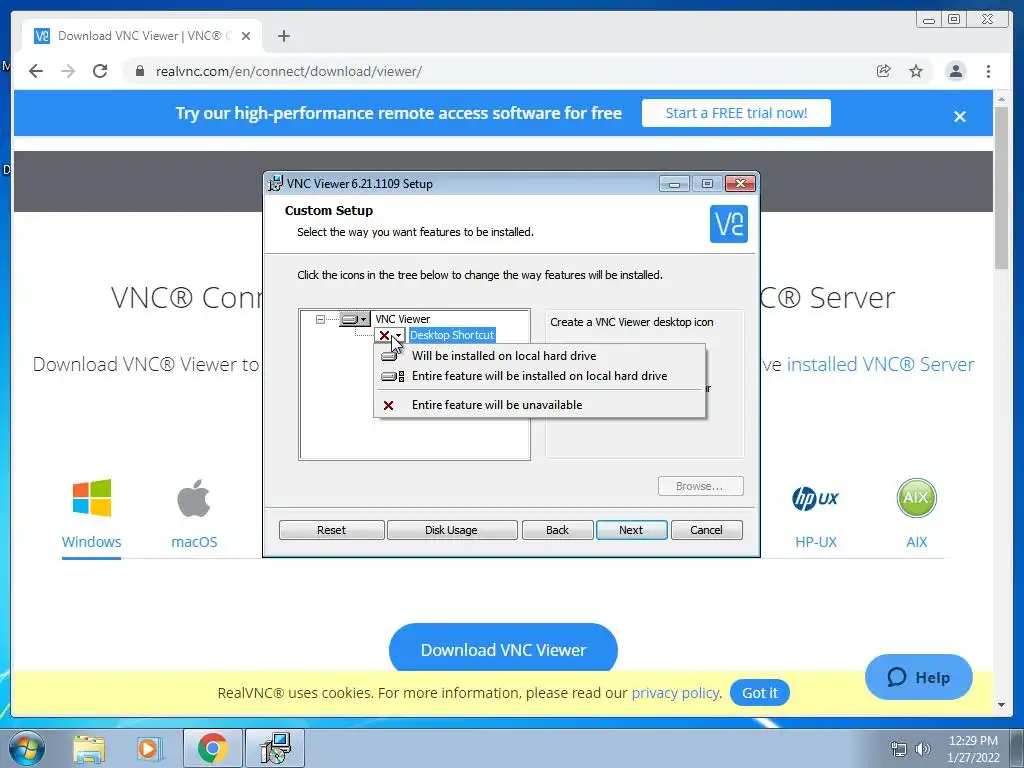Go Back in the Setup wizard

pos(557,530)
